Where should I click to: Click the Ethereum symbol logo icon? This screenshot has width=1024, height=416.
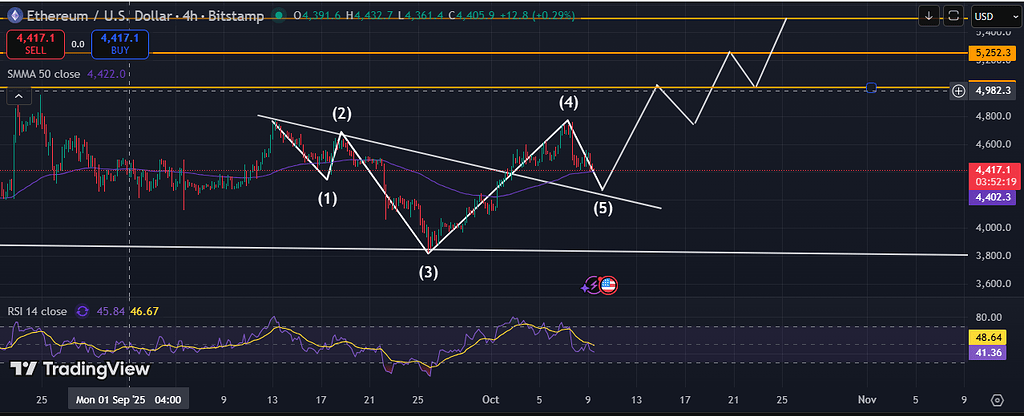tap(13, 17)
